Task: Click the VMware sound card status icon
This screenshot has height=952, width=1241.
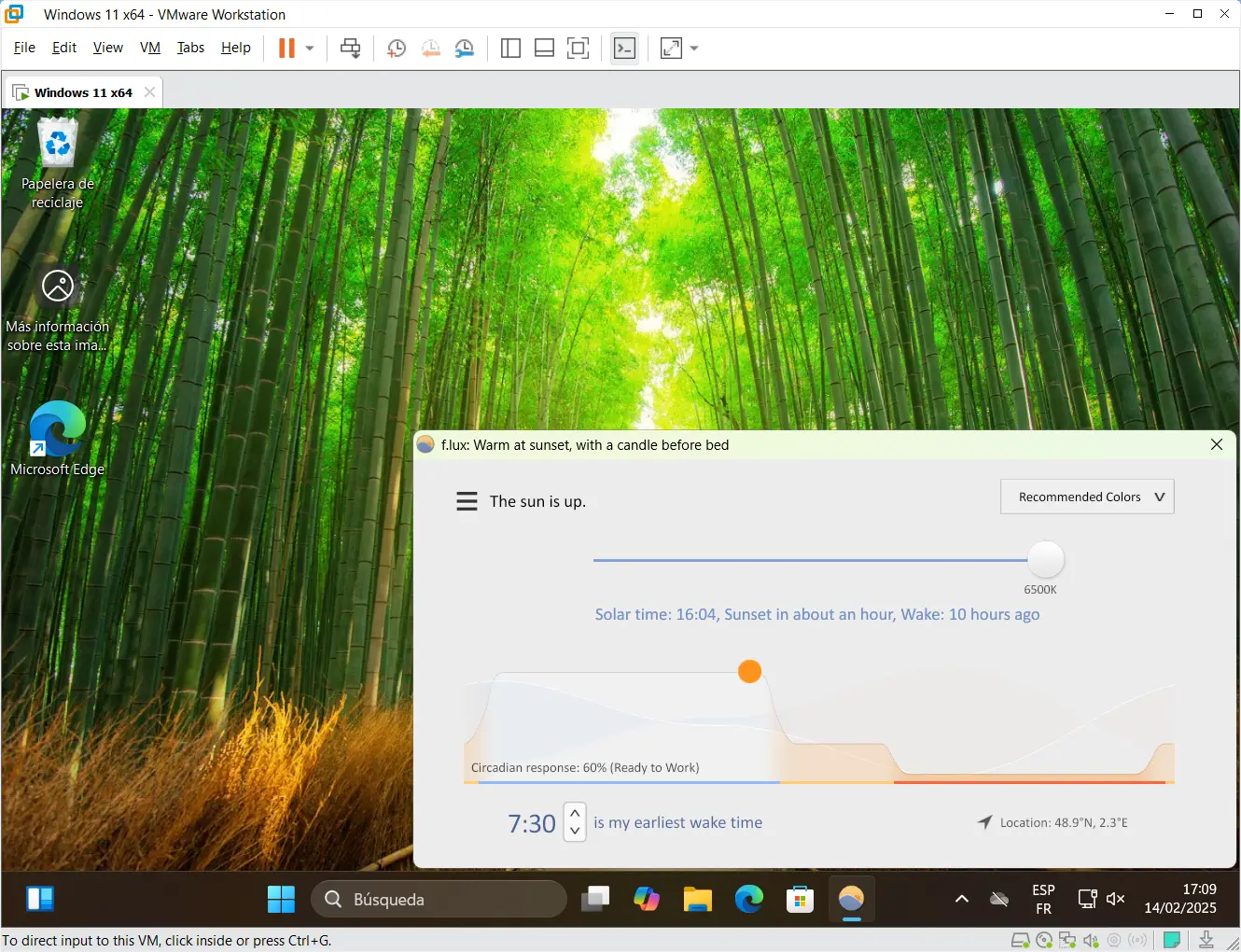Action: 1091,940
